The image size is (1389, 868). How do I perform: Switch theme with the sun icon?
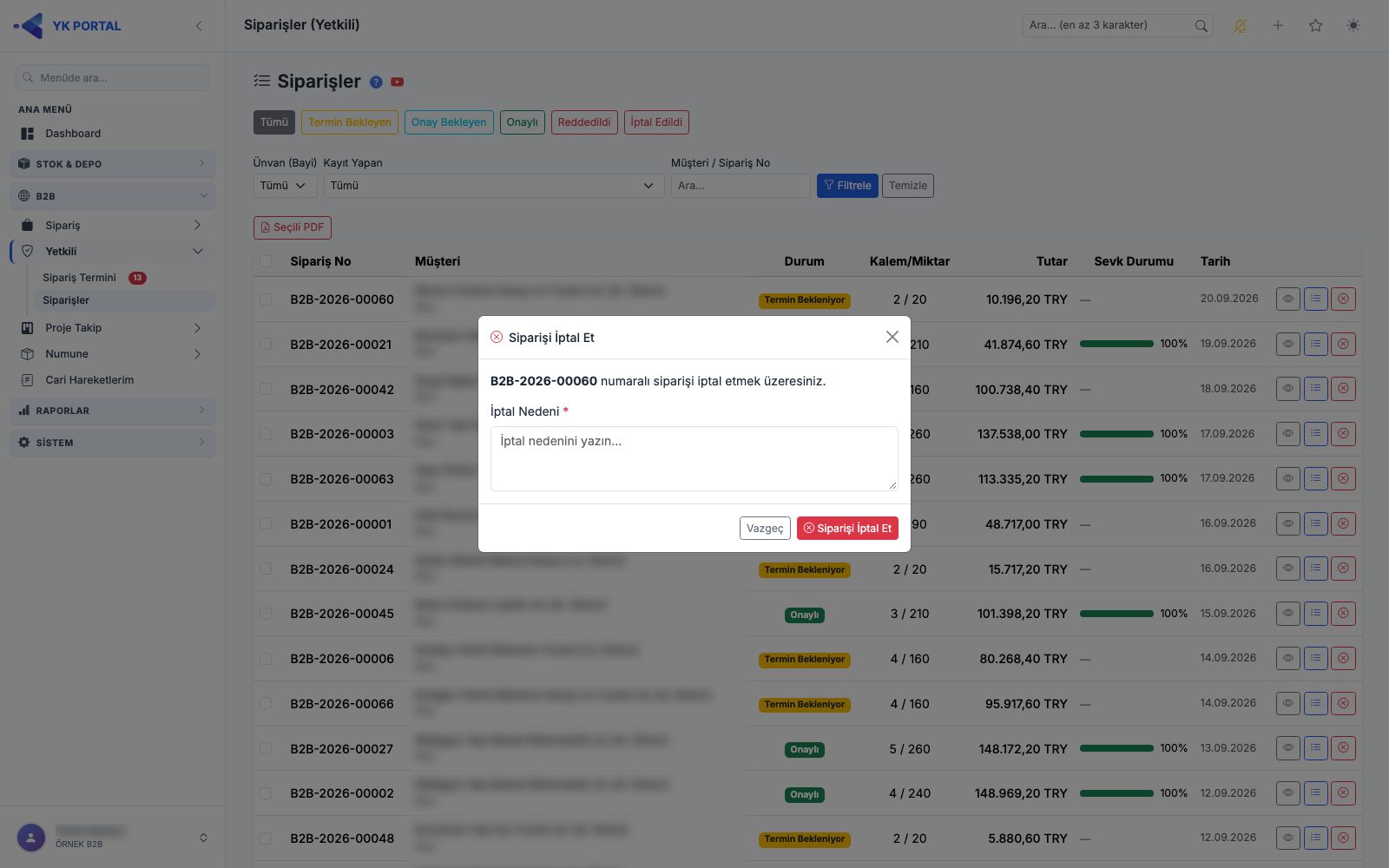coord(1353,26)
